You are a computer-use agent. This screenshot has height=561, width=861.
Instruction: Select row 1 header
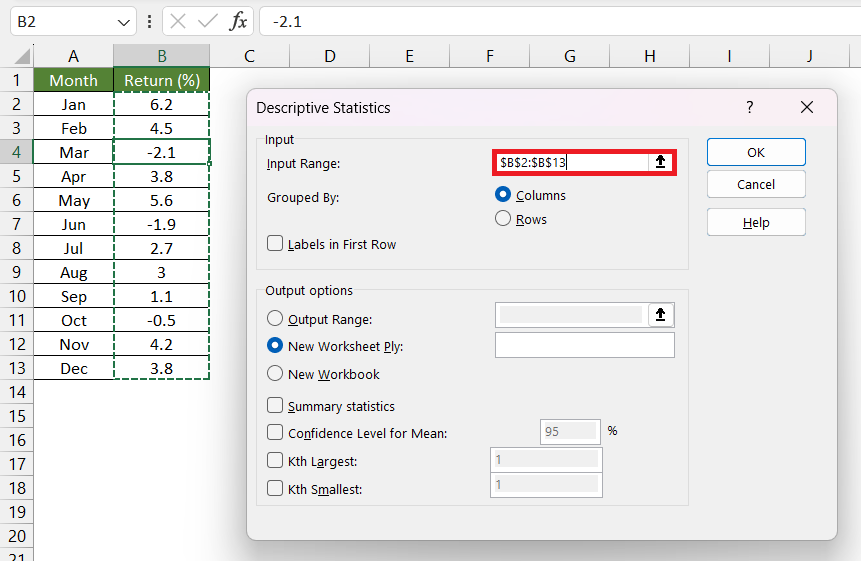coord(16,80)
